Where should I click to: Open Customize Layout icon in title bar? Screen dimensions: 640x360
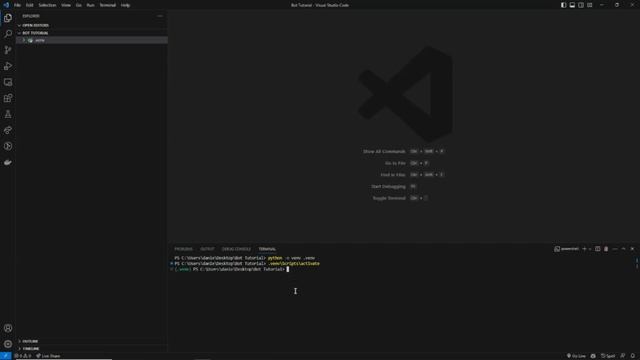pos(590,5)
